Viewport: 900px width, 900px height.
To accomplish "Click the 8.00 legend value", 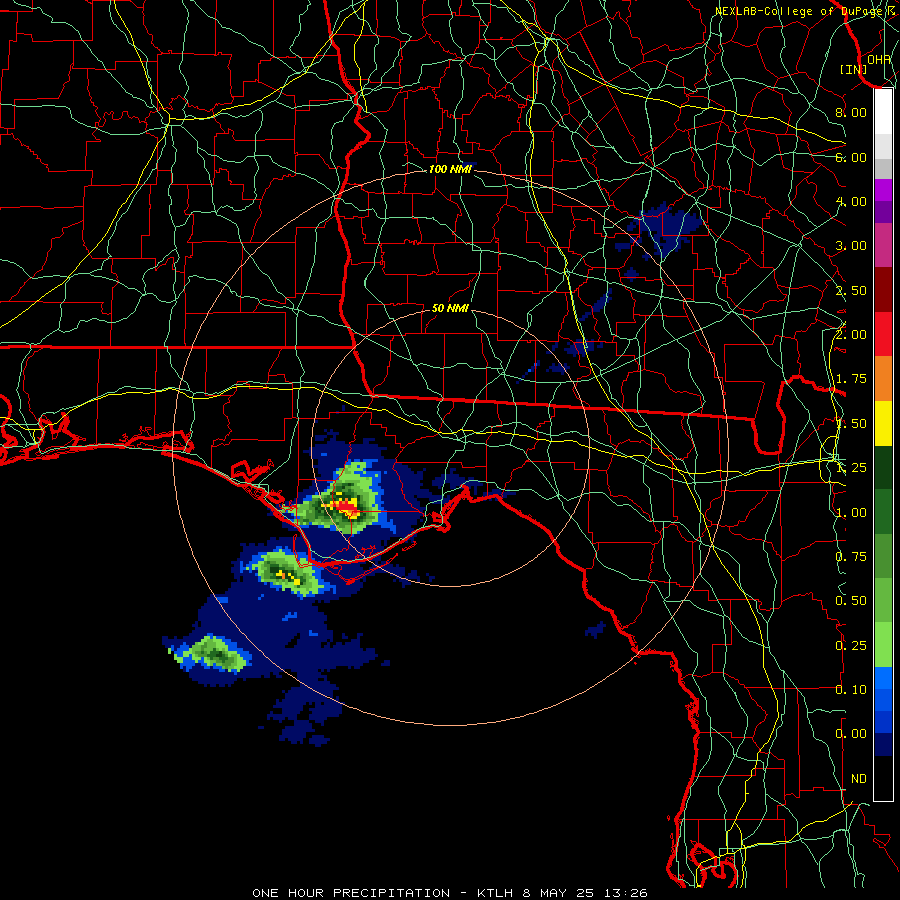I will (x=851, y=112).
